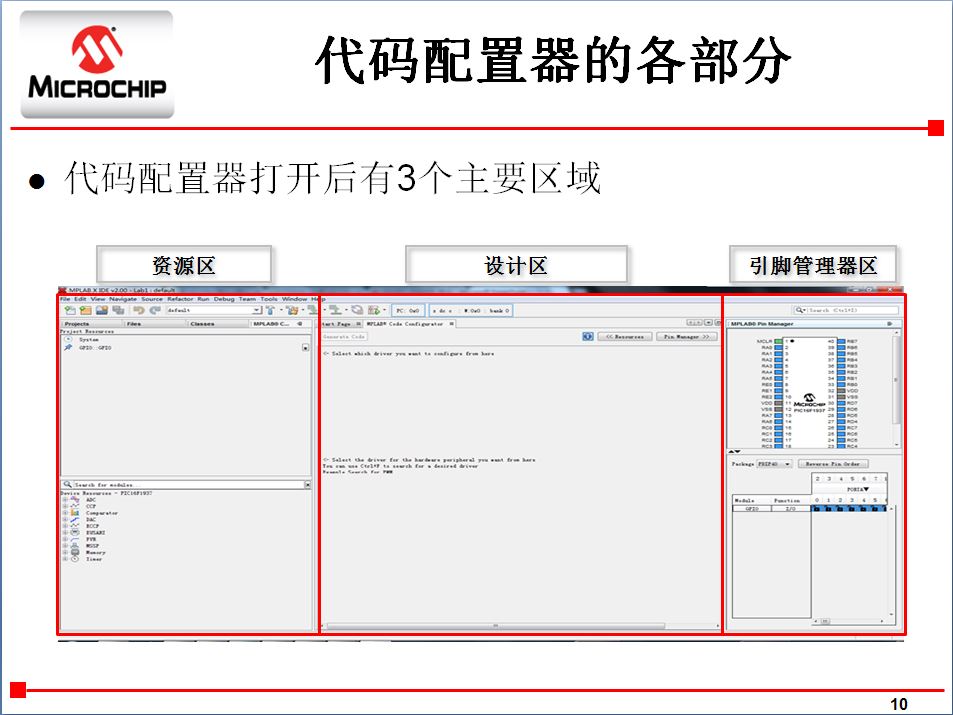This screenshot has width=953, height=715.
Task: Click the blue RB7 pin on chip
Action: pos(841,341)
